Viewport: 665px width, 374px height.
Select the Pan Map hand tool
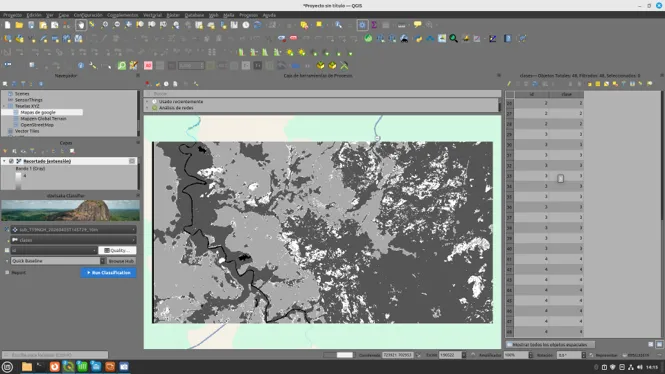[x=81, y=25]
